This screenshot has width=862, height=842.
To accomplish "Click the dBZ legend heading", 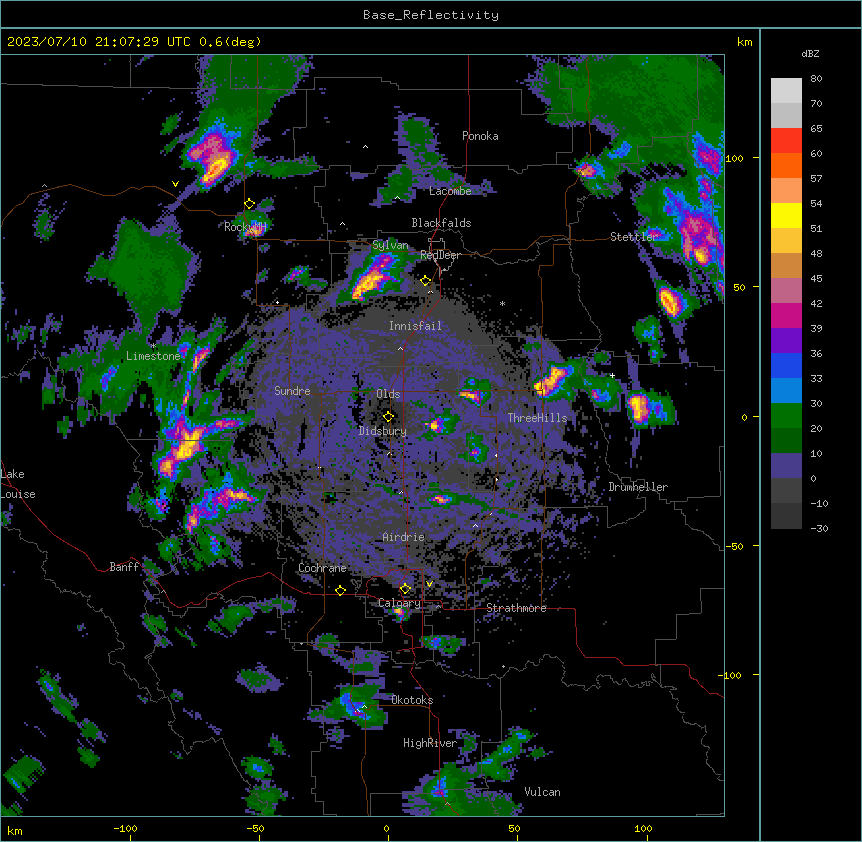I will coord(810,54).
